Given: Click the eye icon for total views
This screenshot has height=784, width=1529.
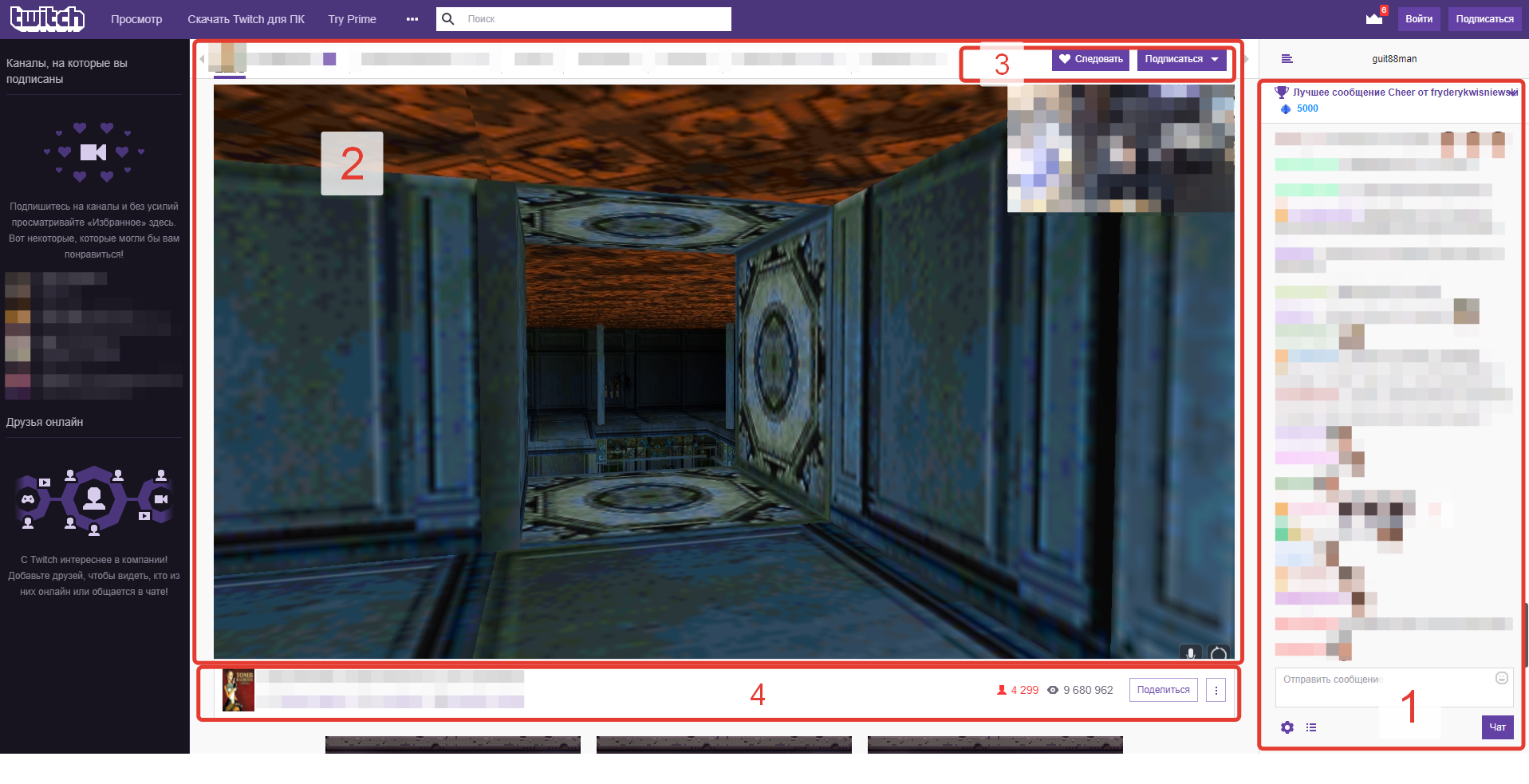Looking at the screenshot, I should pos(1053,690).
